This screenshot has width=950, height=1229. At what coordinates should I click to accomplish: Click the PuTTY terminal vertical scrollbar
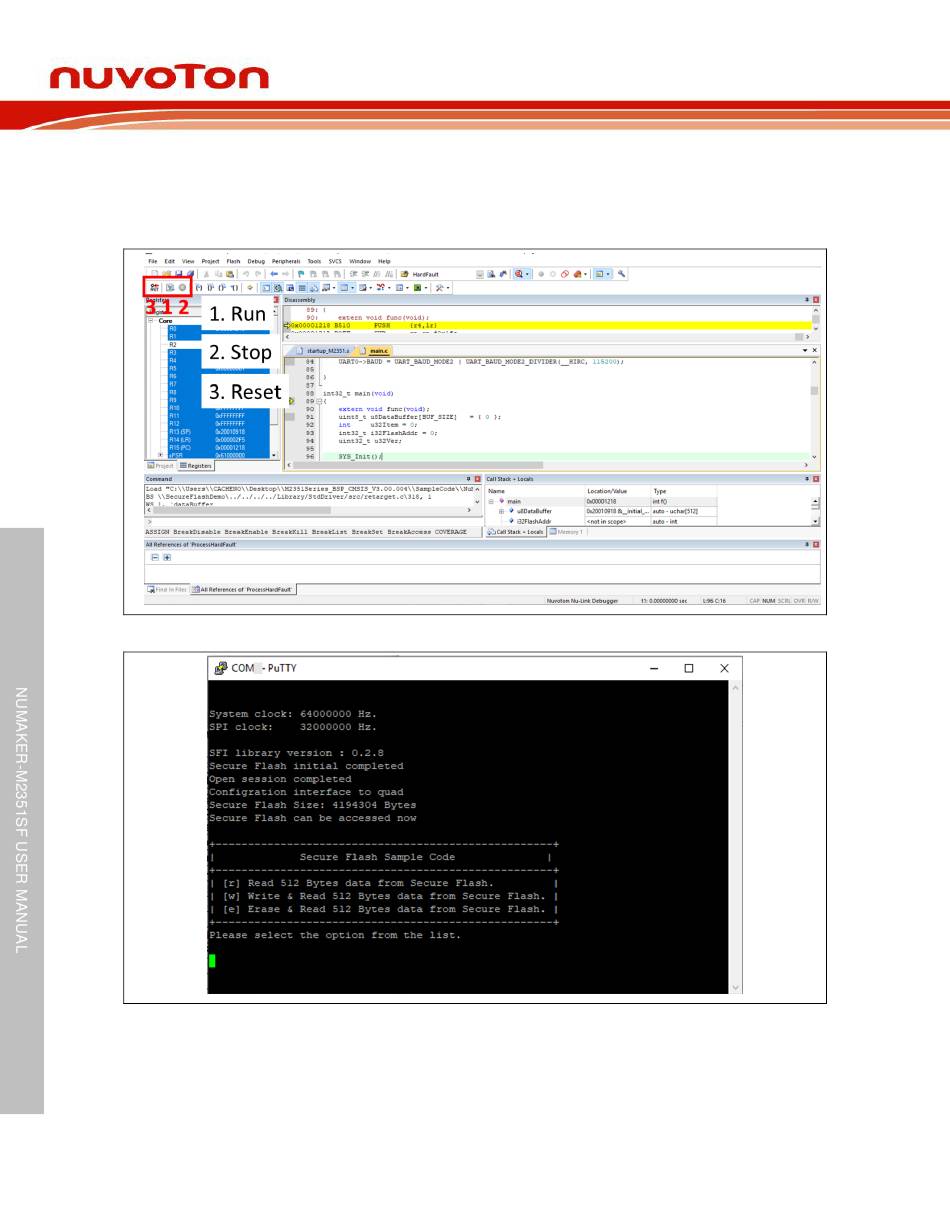[737, 838]
